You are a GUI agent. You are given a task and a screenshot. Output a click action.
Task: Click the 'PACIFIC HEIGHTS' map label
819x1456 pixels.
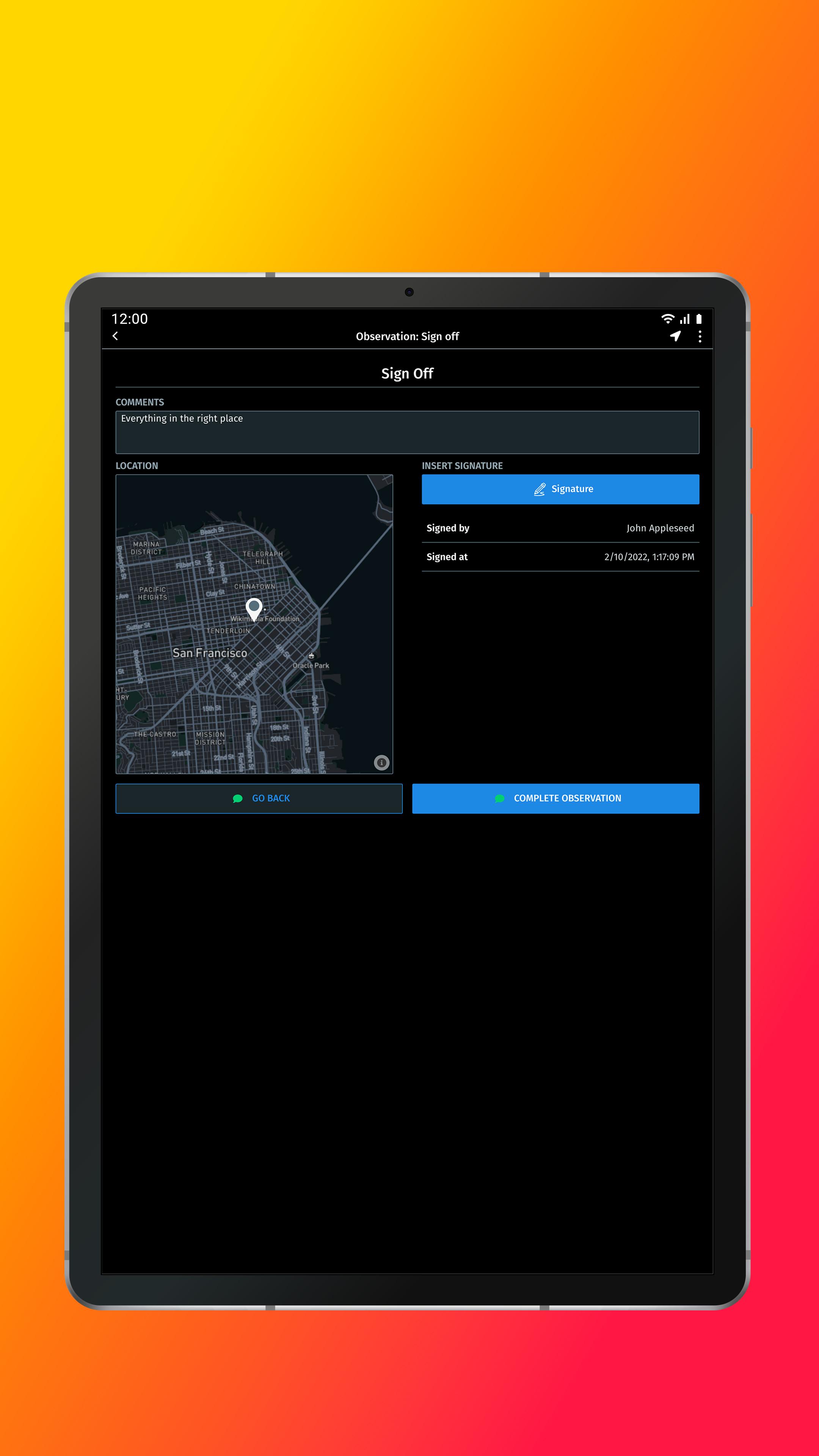[x=152, y=593]
